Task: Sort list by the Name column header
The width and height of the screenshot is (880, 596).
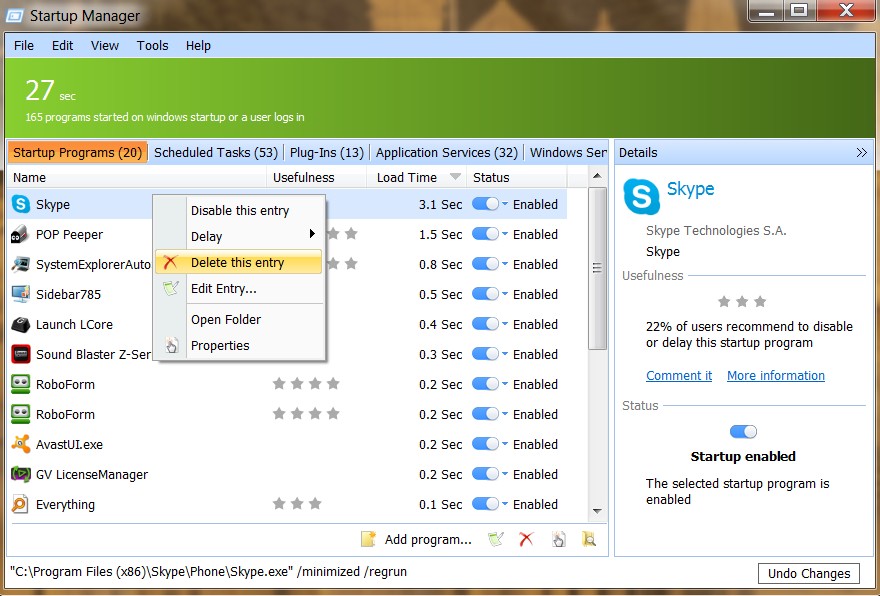Action: tap(138, 177)
